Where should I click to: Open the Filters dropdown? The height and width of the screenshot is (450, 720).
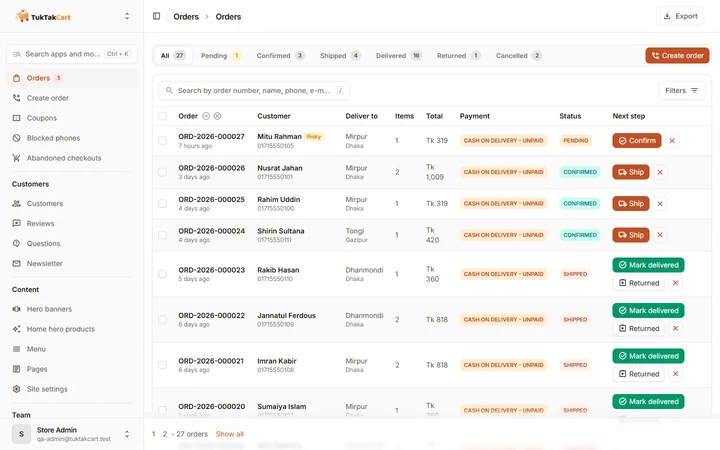681,90
